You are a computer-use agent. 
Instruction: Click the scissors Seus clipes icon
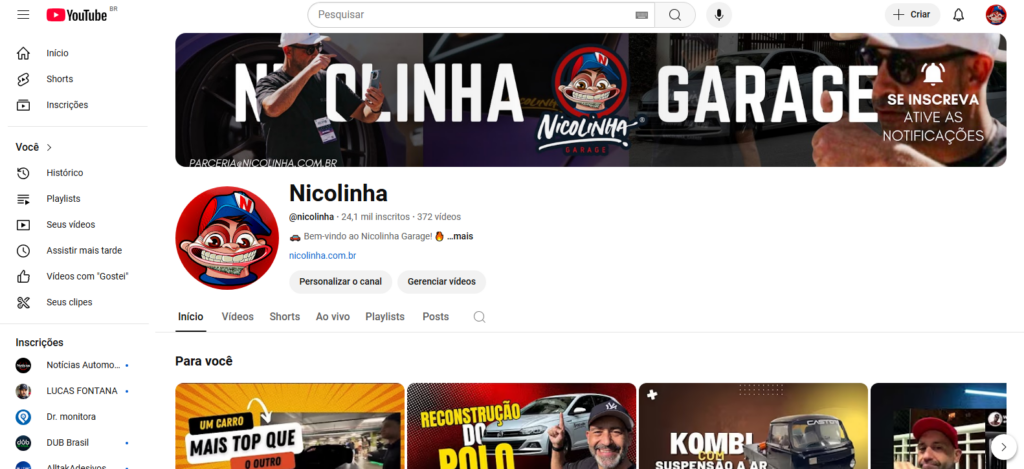[x=24, y=302]
